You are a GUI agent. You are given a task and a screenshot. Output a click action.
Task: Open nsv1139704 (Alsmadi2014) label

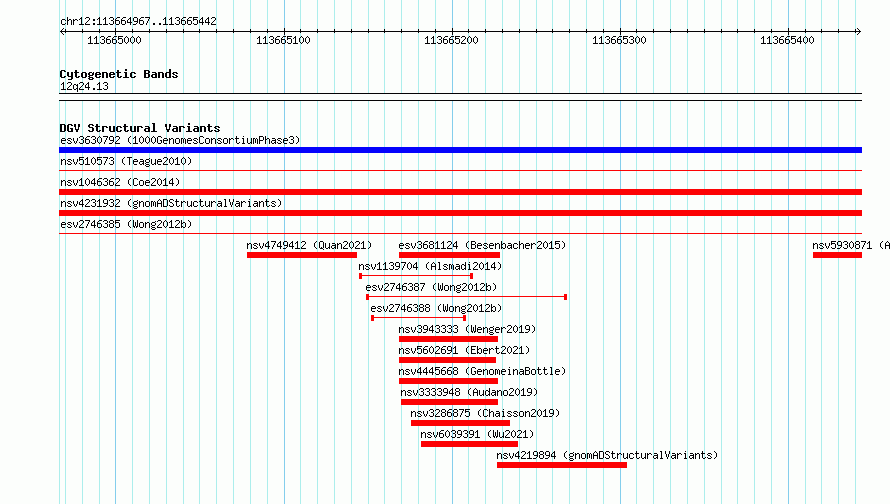(x=430, y=266)
